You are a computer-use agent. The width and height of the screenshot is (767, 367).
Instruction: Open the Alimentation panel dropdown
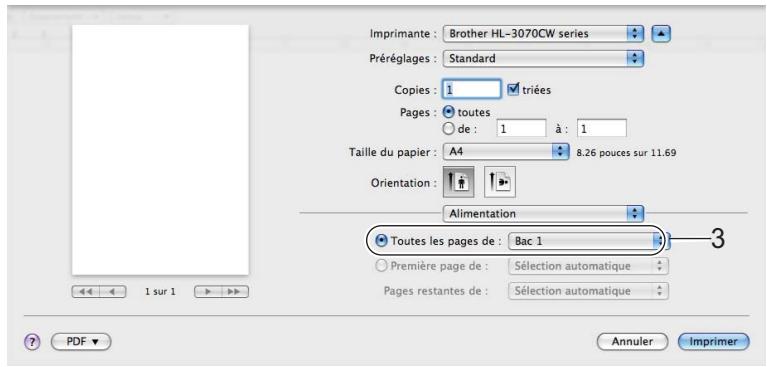click(543, 213)
